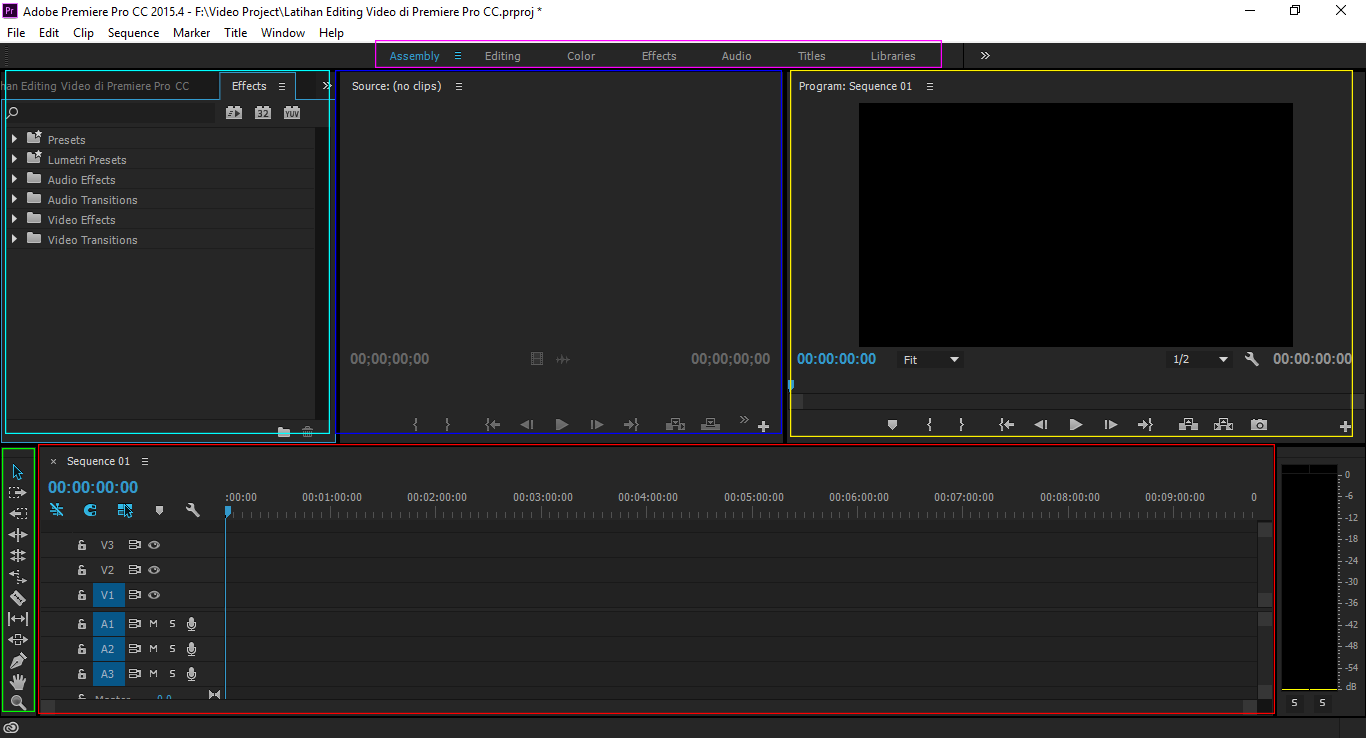Add a marker from the timeline header
This screenshot has width=1366, height=738.
pyautogui.click(x=159, y=510)
